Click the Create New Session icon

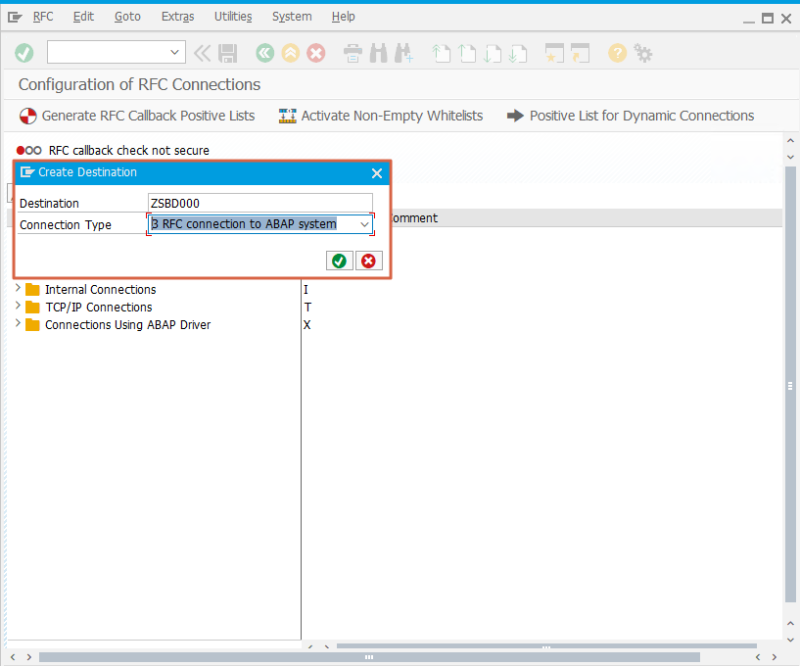click(554, 53)
